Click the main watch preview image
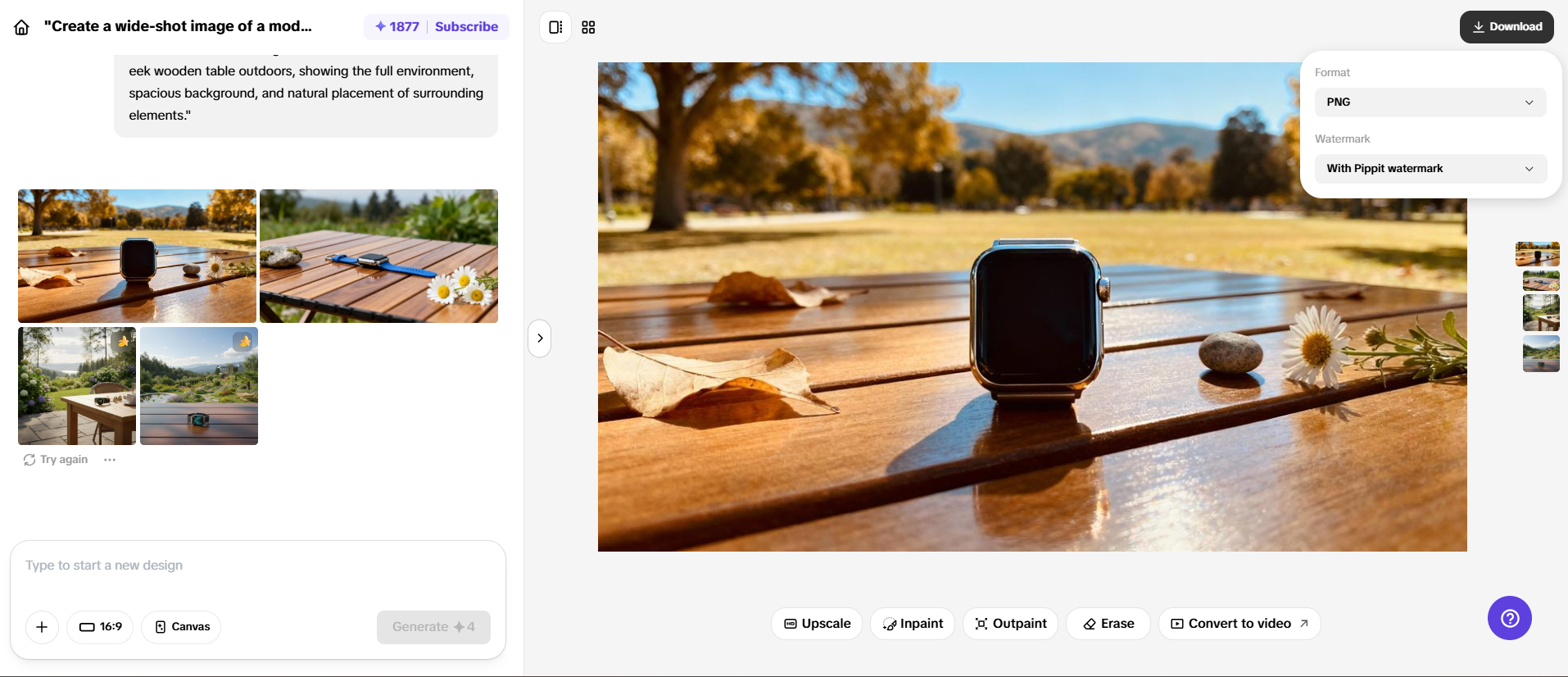1568x677 pixels. point(1032,307)
